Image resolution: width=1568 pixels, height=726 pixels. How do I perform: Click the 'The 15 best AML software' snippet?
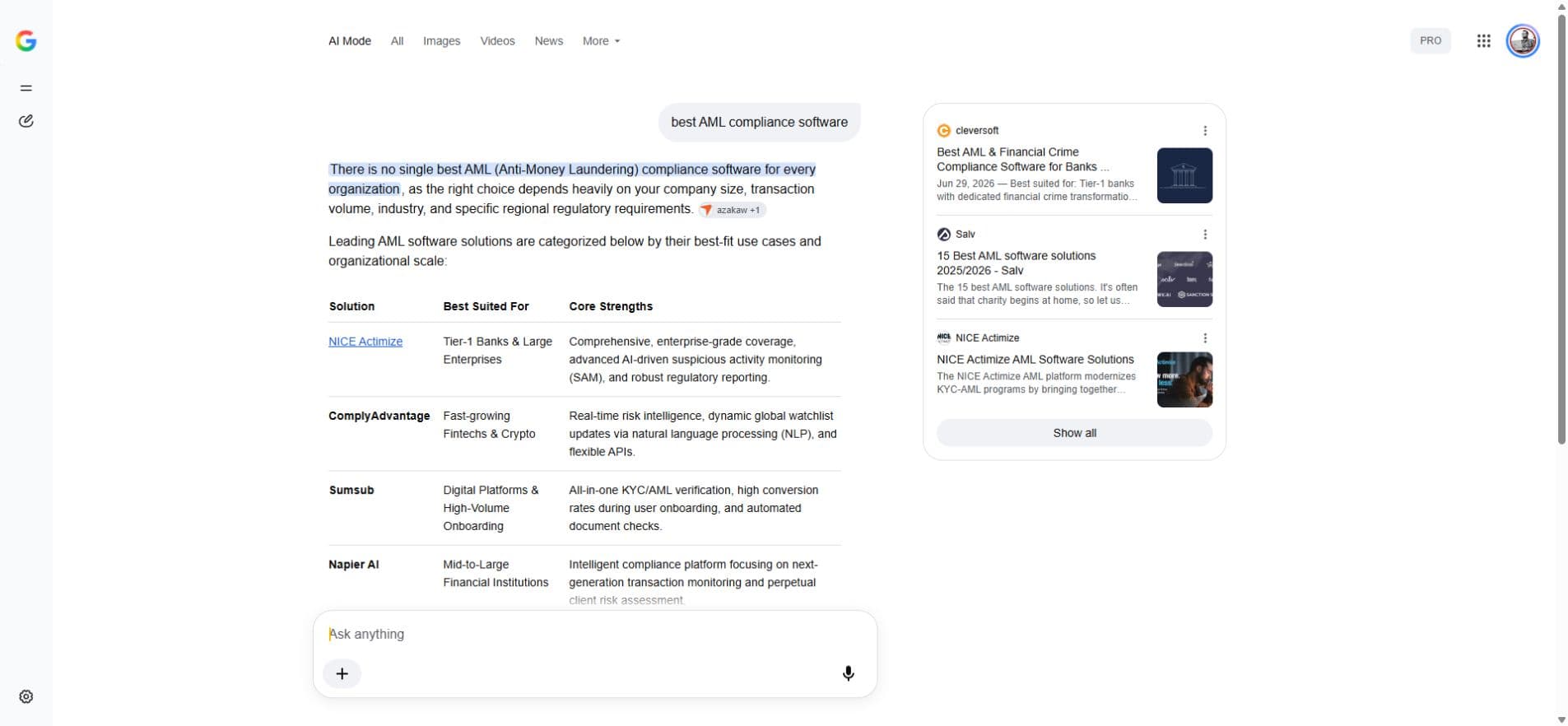coord(1036,294)
